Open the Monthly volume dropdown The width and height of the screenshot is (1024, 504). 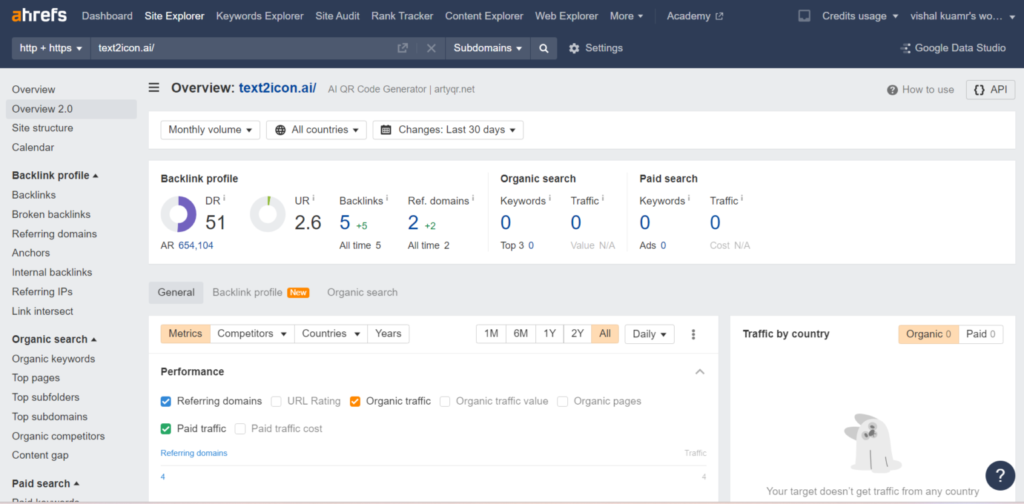click(210, 130)
